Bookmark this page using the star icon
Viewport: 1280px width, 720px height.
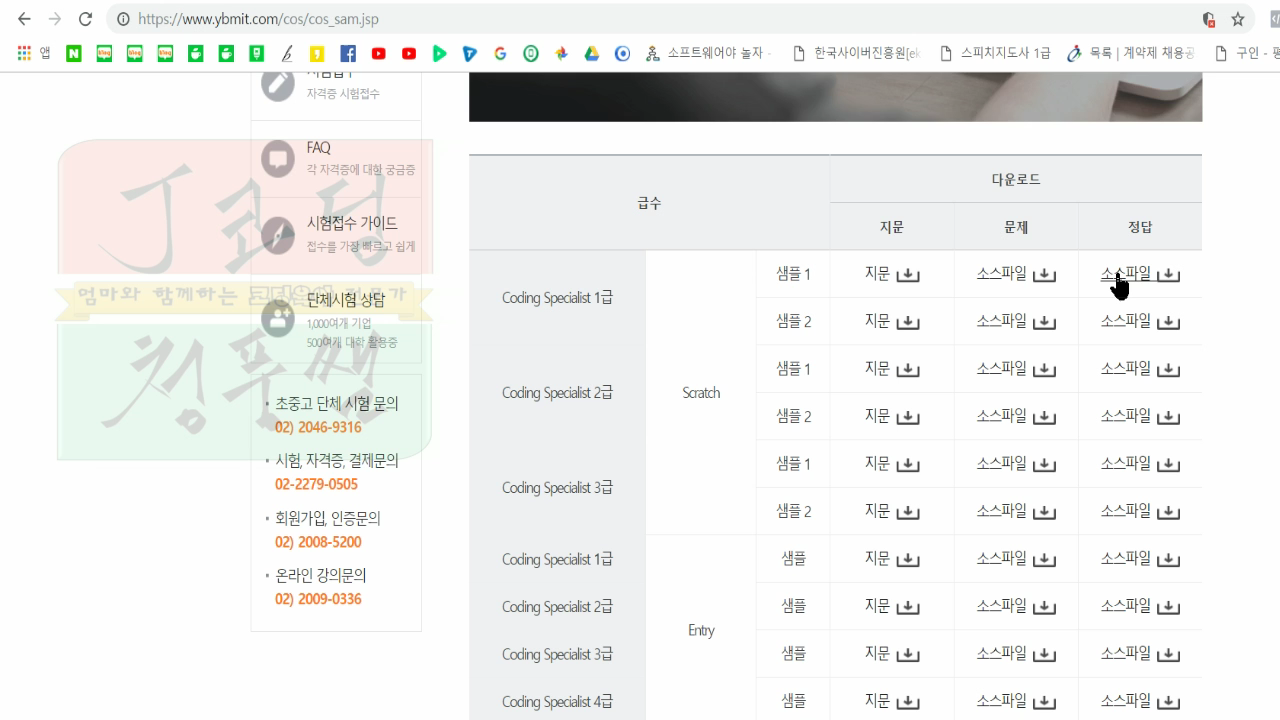pyautogui.click(x=1238, y=18)
